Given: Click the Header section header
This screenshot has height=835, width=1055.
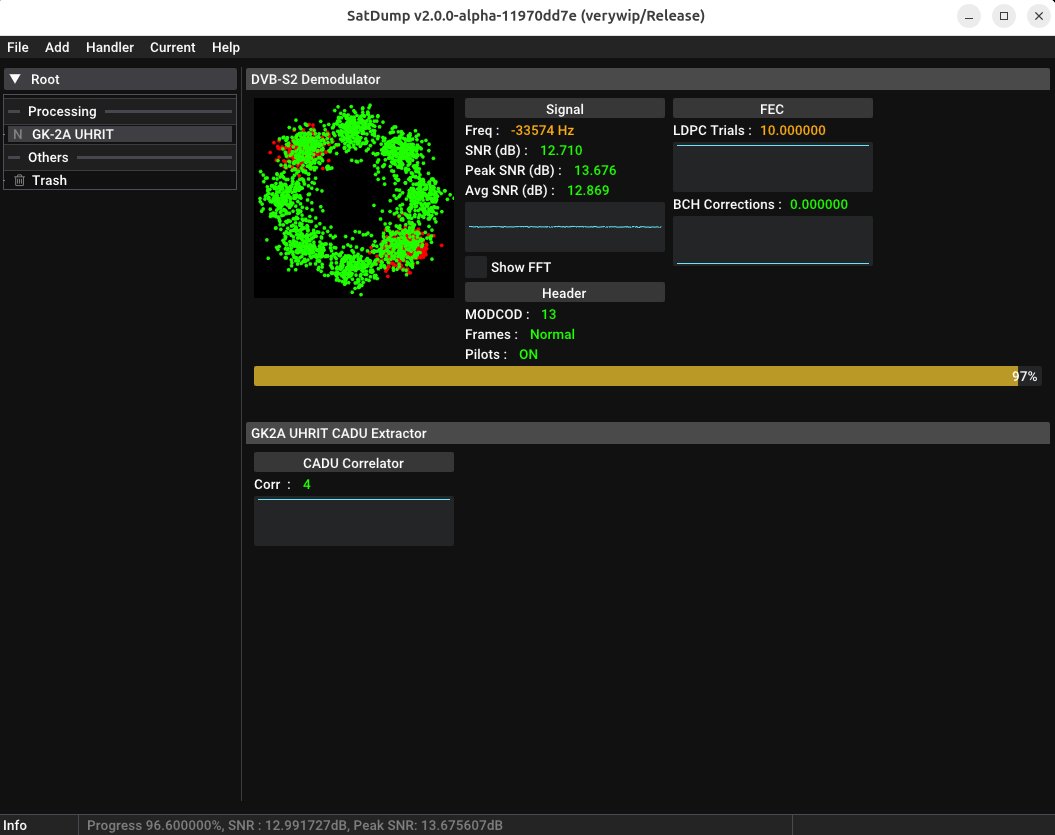Looking at the screenshot, I should pyautogui.click(x=565, y=293).
